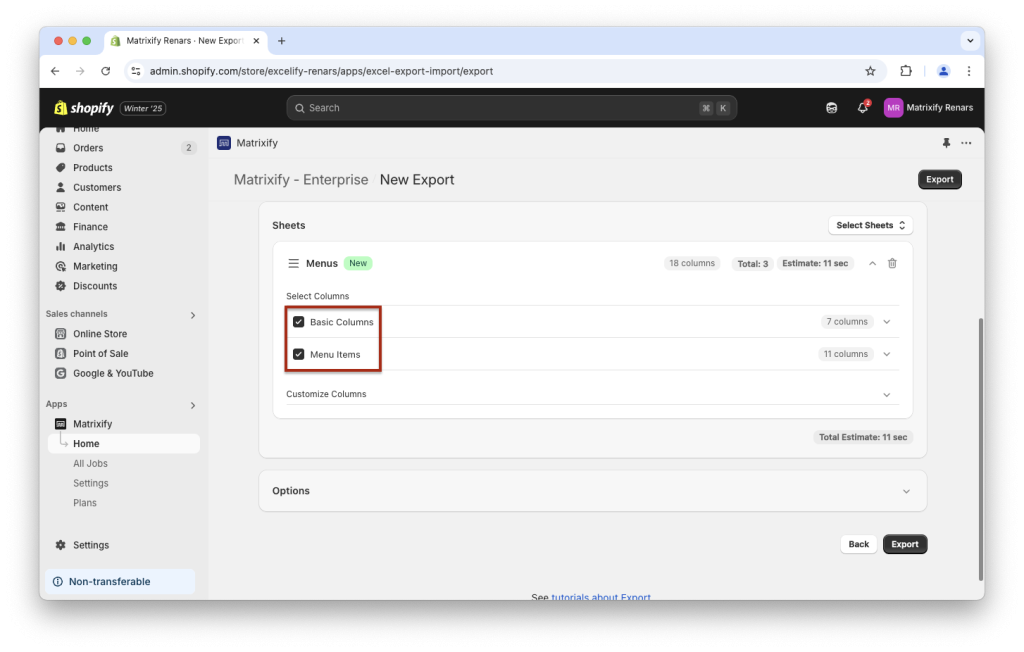Viewport: 1024px width, 652px height.
Task: Switch to the All Jobs page in Matrixify
Action: [90, 463]
